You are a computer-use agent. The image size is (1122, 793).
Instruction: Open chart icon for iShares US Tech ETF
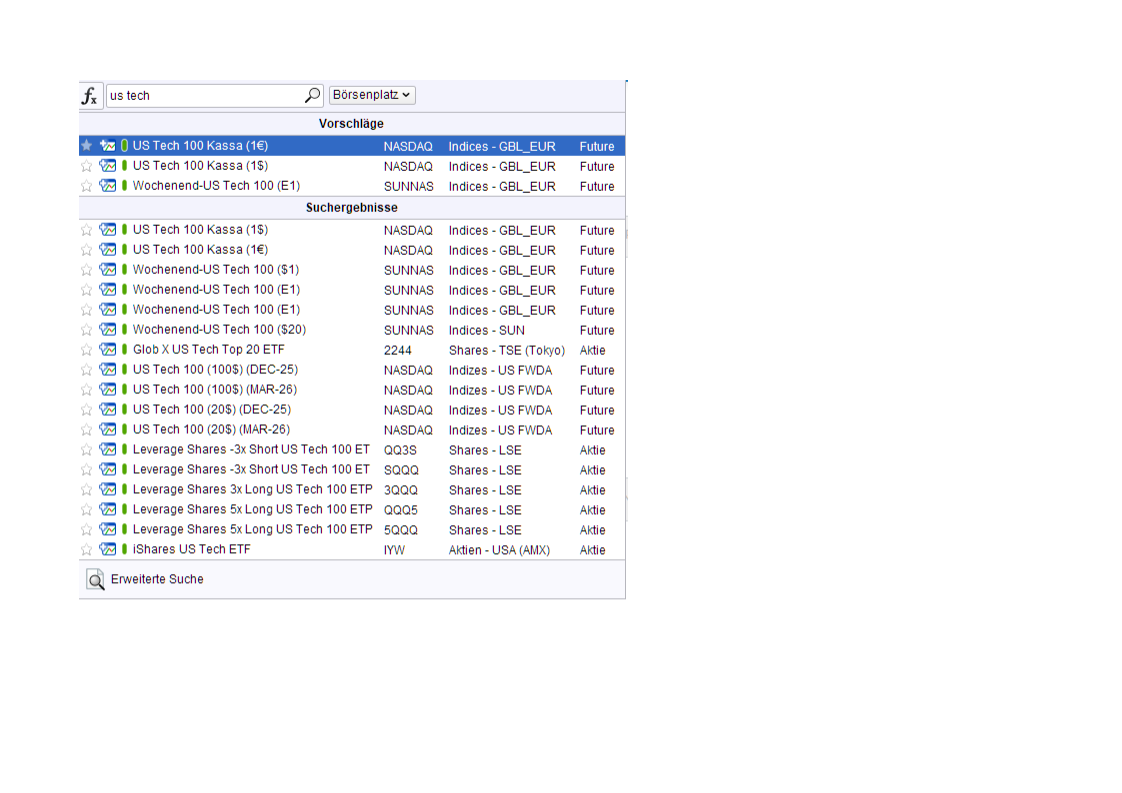coord(108,550)
